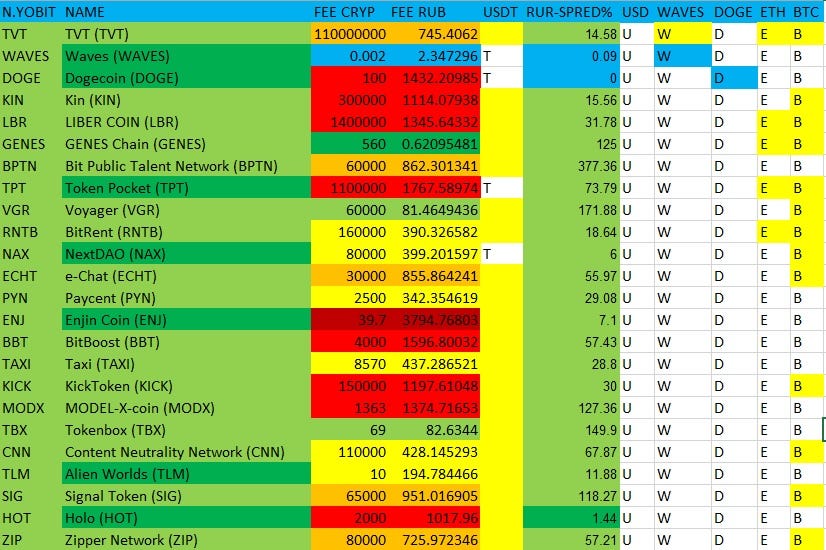Click the NAME header cell
The image size is (826, 550).
pyautogui.click(x=186, y=12)
